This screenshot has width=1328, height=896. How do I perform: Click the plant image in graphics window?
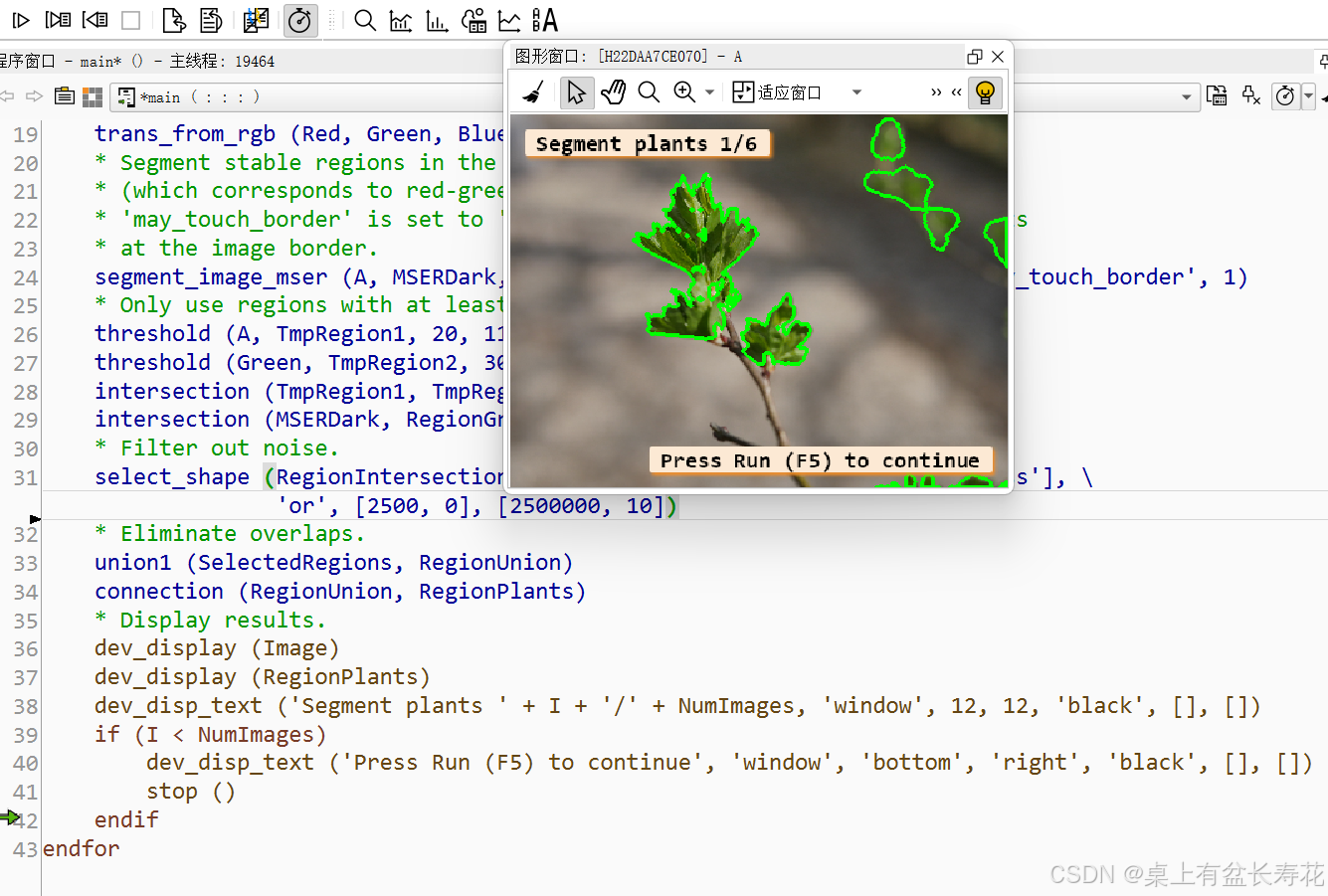pos(759,301)
